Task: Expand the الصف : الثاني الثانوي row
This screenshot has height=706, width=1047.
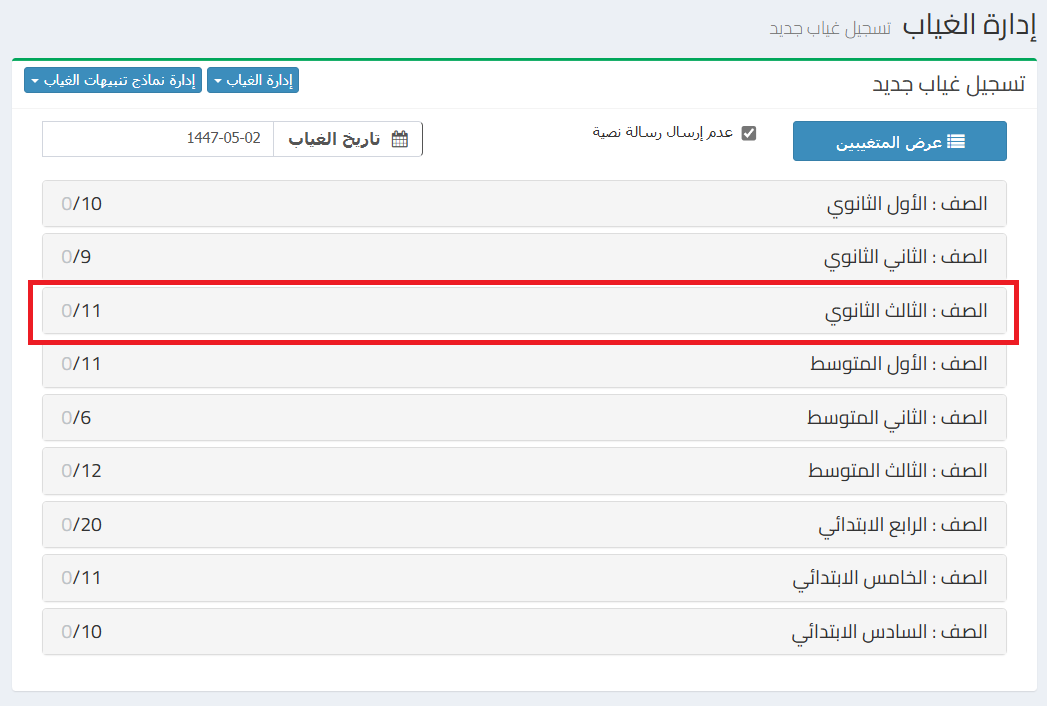Action: [906, 257]
